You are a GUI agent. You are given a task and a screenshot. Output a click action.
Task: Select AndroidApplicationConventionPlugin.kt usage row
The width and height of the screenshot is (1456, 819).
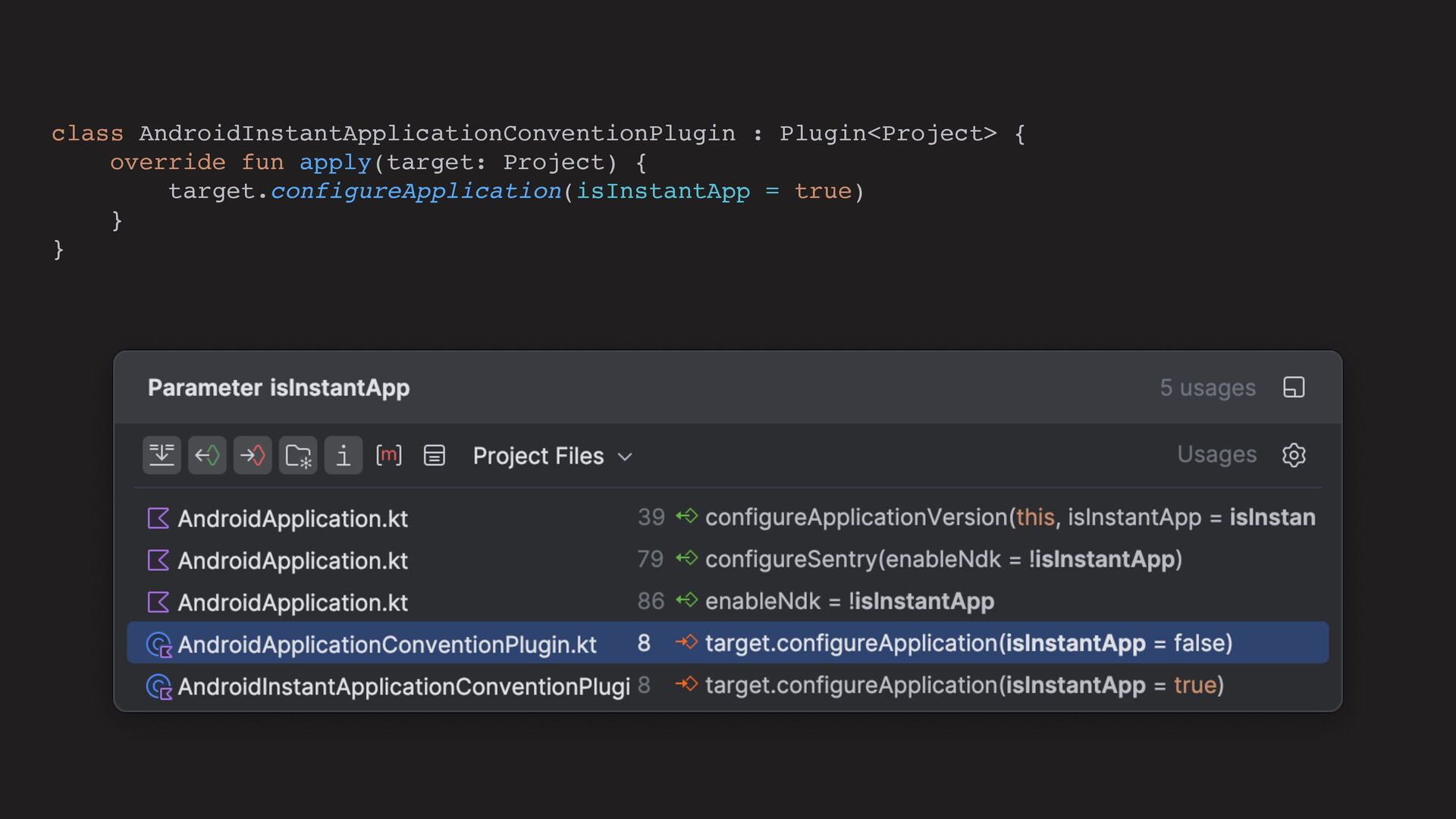tap(387, 644)
